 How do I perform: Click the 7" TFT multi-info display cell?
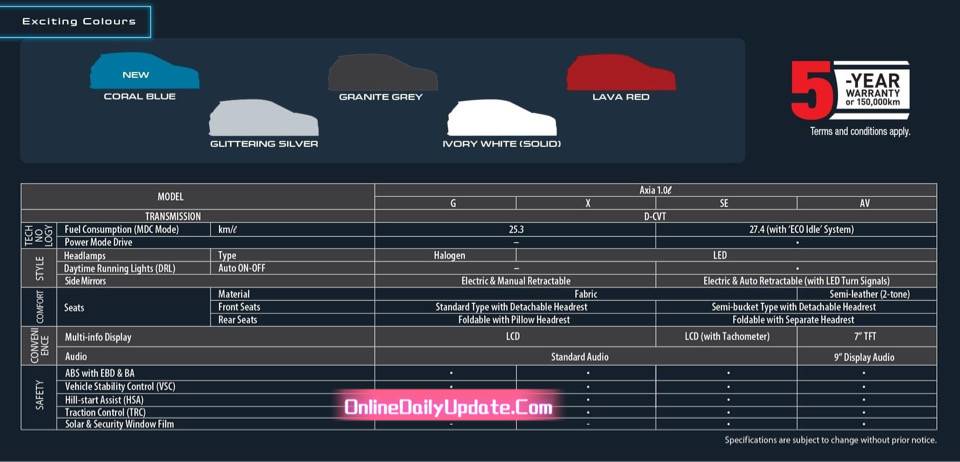pyautogui.click(x=867, y=337)
